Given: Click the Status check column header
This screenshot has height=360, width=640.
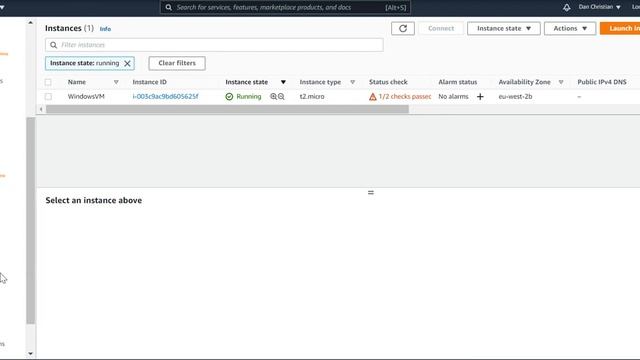Looking at the screenshot, I should pos(388,82).
